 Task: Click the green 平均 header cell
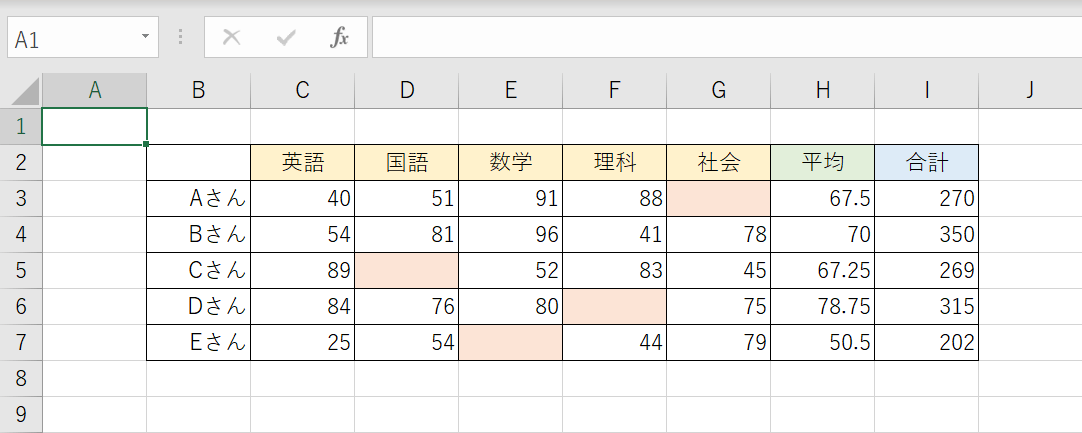point(822,163)
